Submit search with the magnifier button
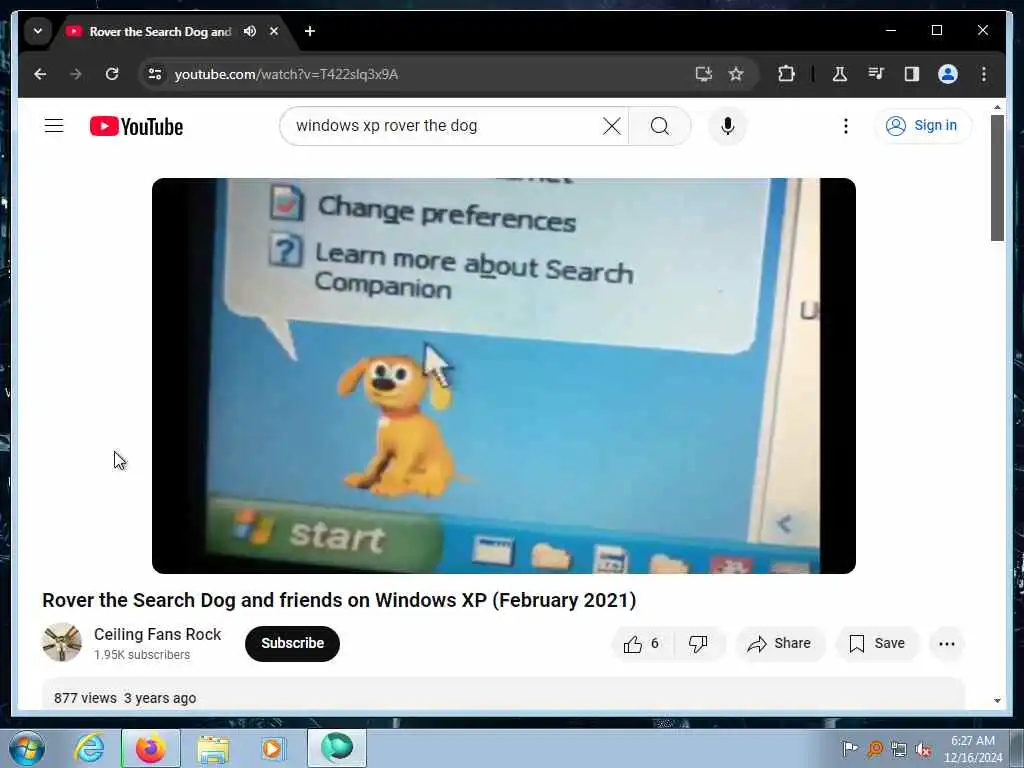The width and height of the screenshot is (1024, 768). [660, 125]
